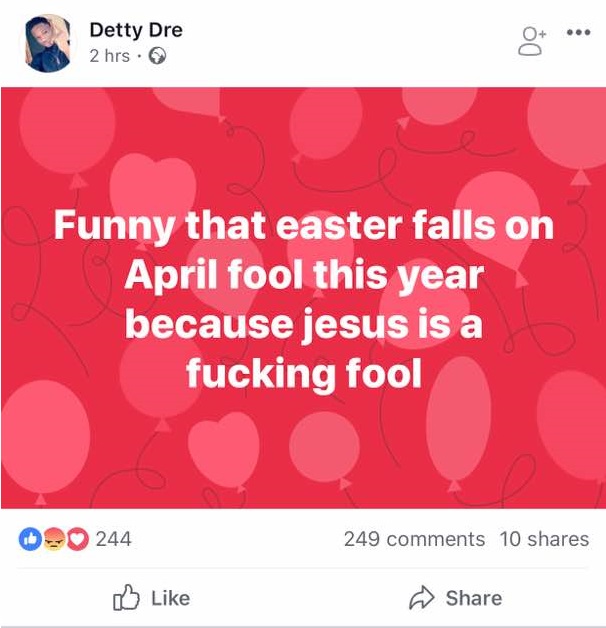
Task: Click the add friend icon
Action: point(533,41)
